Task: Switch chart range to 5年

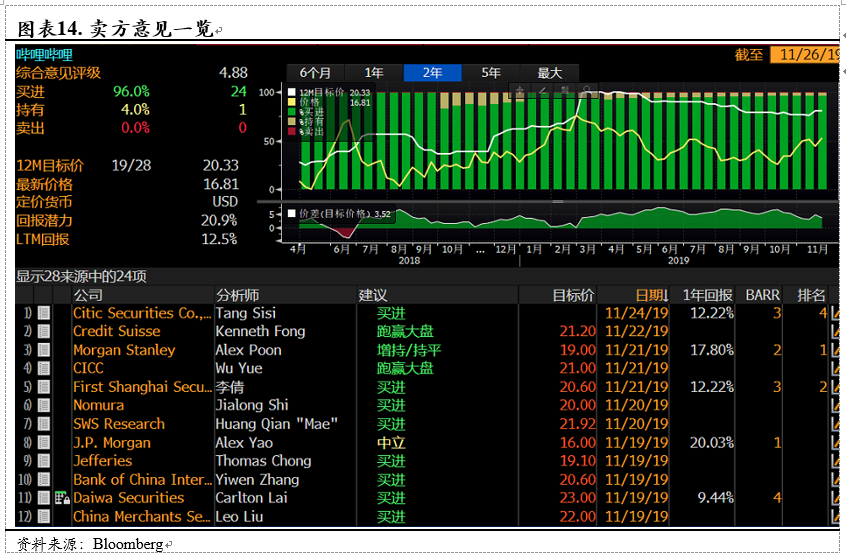Action: click(x=491, y=73)
